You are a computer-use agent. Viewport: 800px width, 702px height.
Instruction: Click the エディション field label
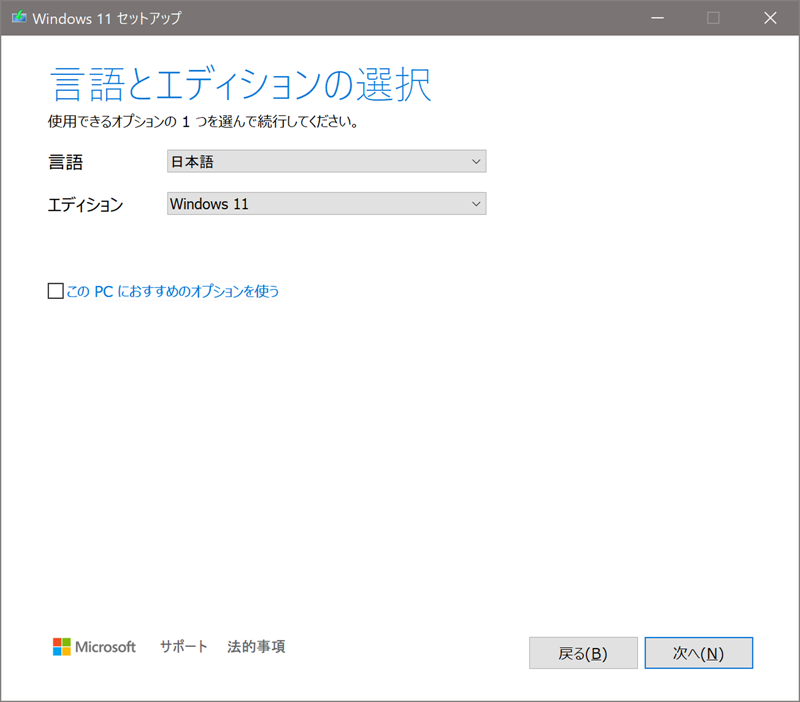tap(85, 205)
